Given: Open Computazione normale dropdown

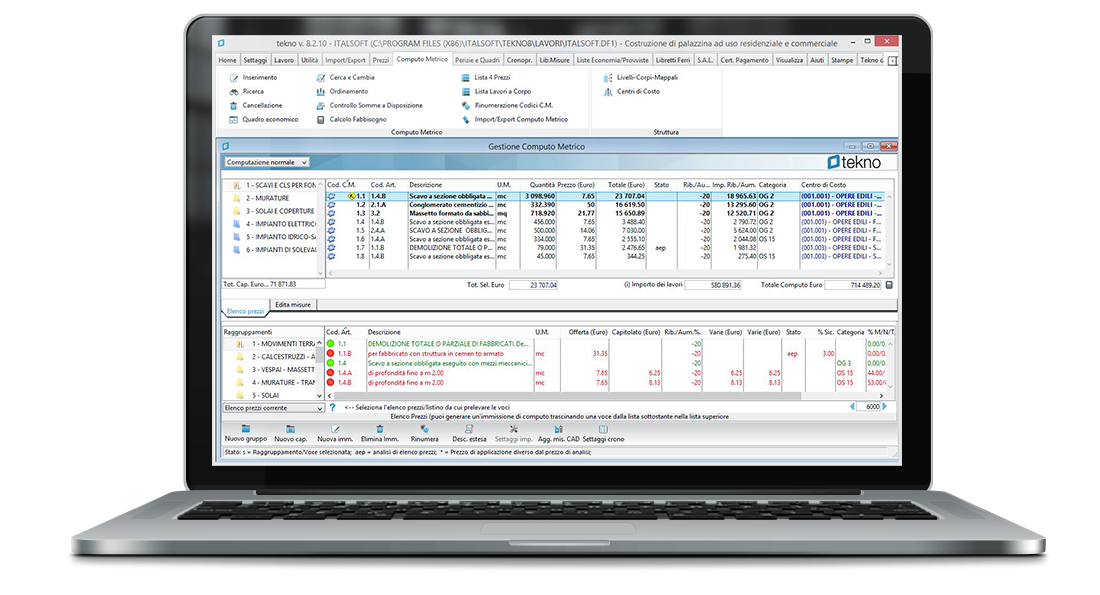Looking at the screenshot, I should tap(267, 162).
